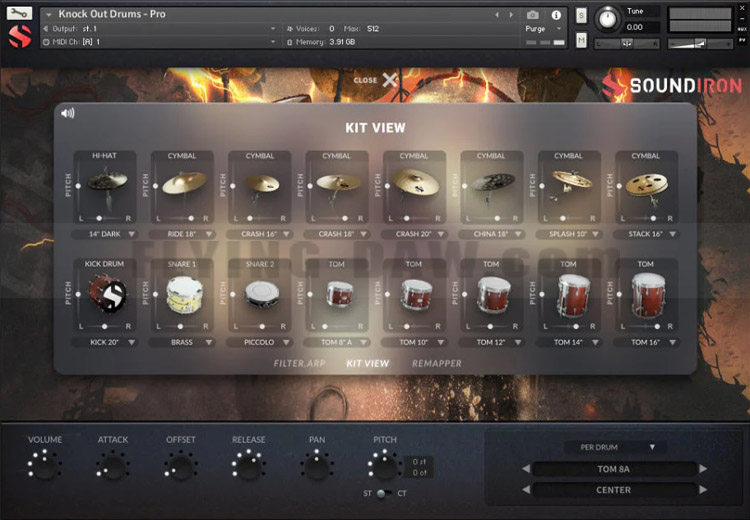Click the Tune value 0.00 field
The image size is (750, 520).
point(641,27)
